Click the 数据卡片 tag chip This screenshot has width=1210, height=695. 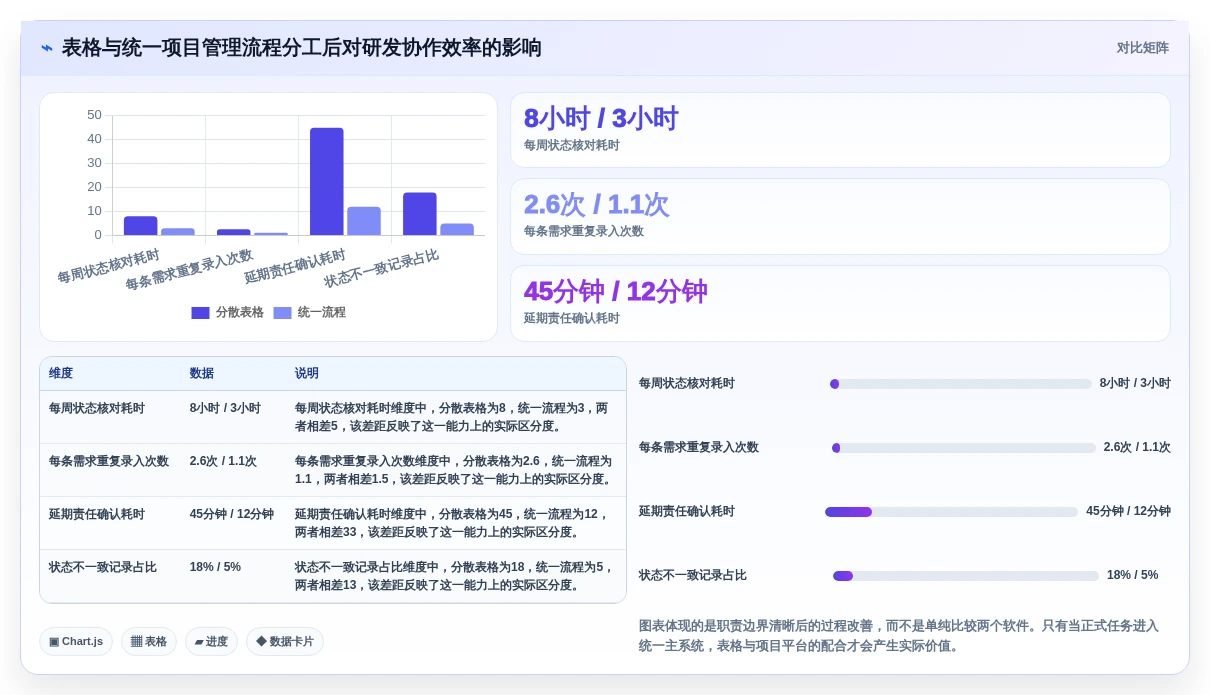tap(285, 641)
